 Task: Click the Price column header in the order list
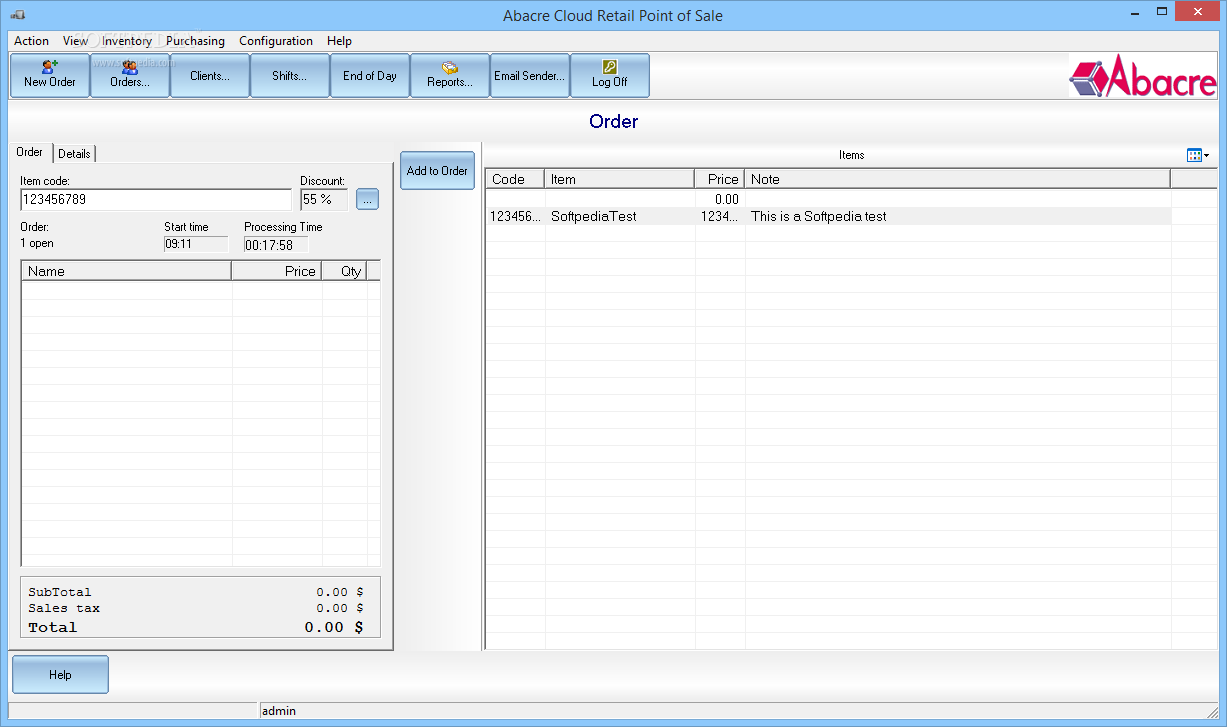tap(277, 271)
